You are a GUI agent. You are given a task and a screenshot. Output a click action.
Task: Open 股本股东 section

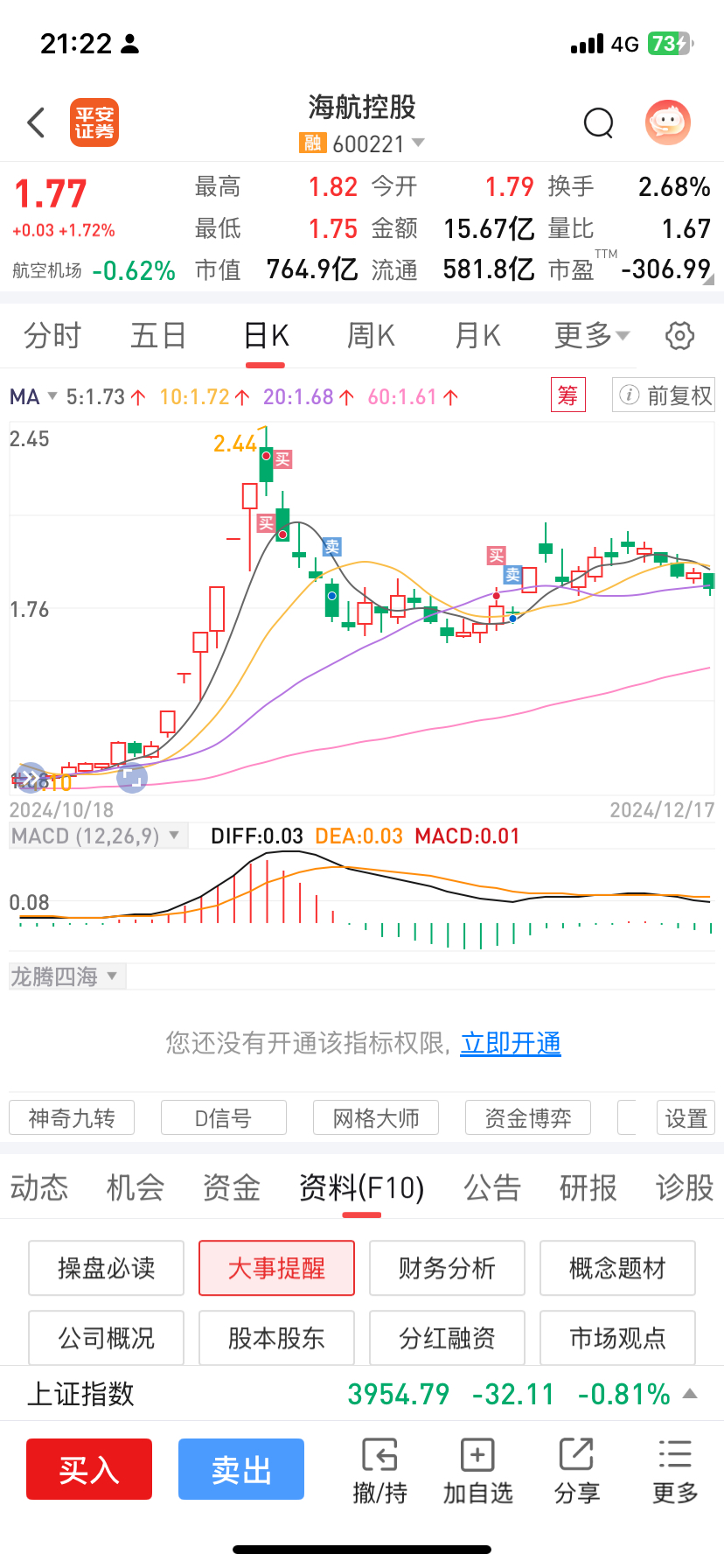point(276,1338)
